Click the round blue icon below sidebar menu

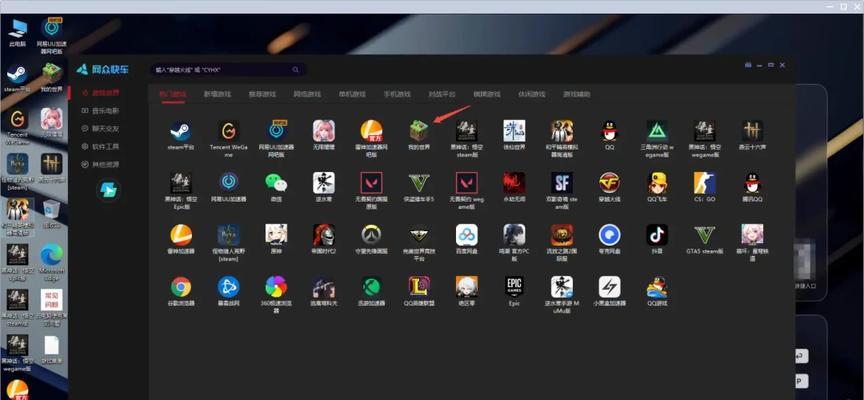pyautogui.click(x=109, y=191)
